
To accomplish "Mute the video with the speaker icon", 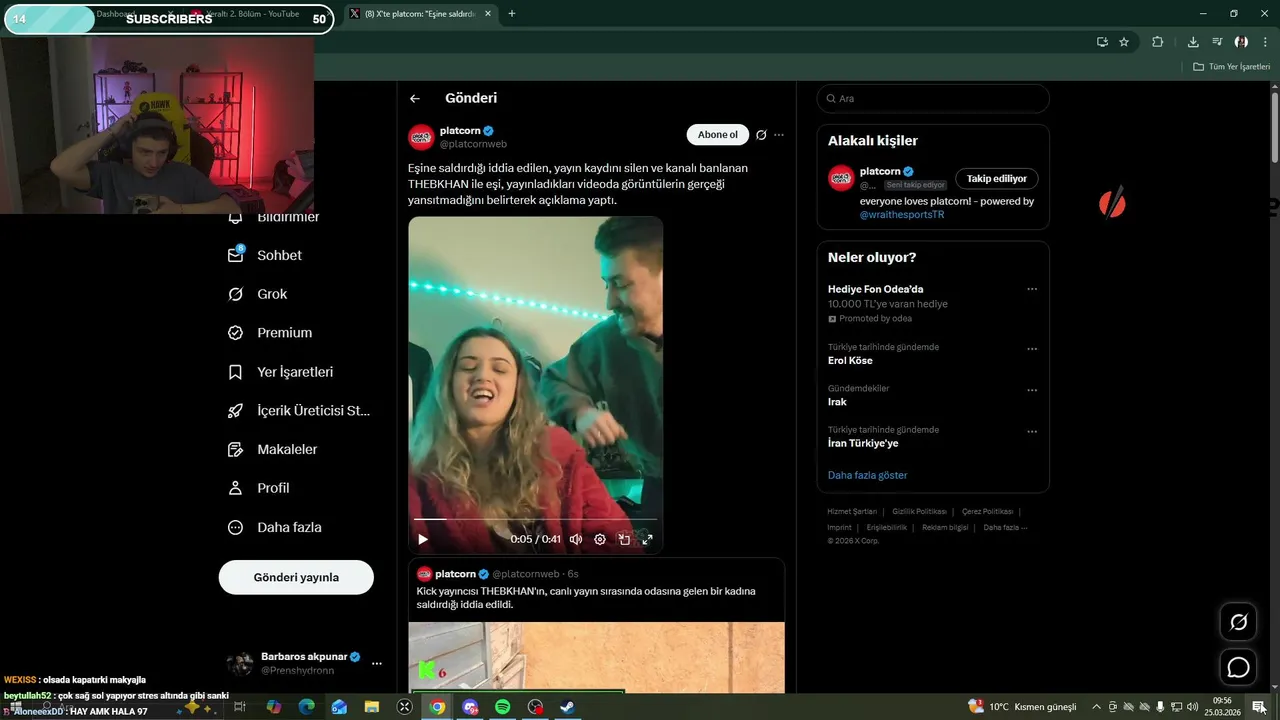I will pos(576,539).
